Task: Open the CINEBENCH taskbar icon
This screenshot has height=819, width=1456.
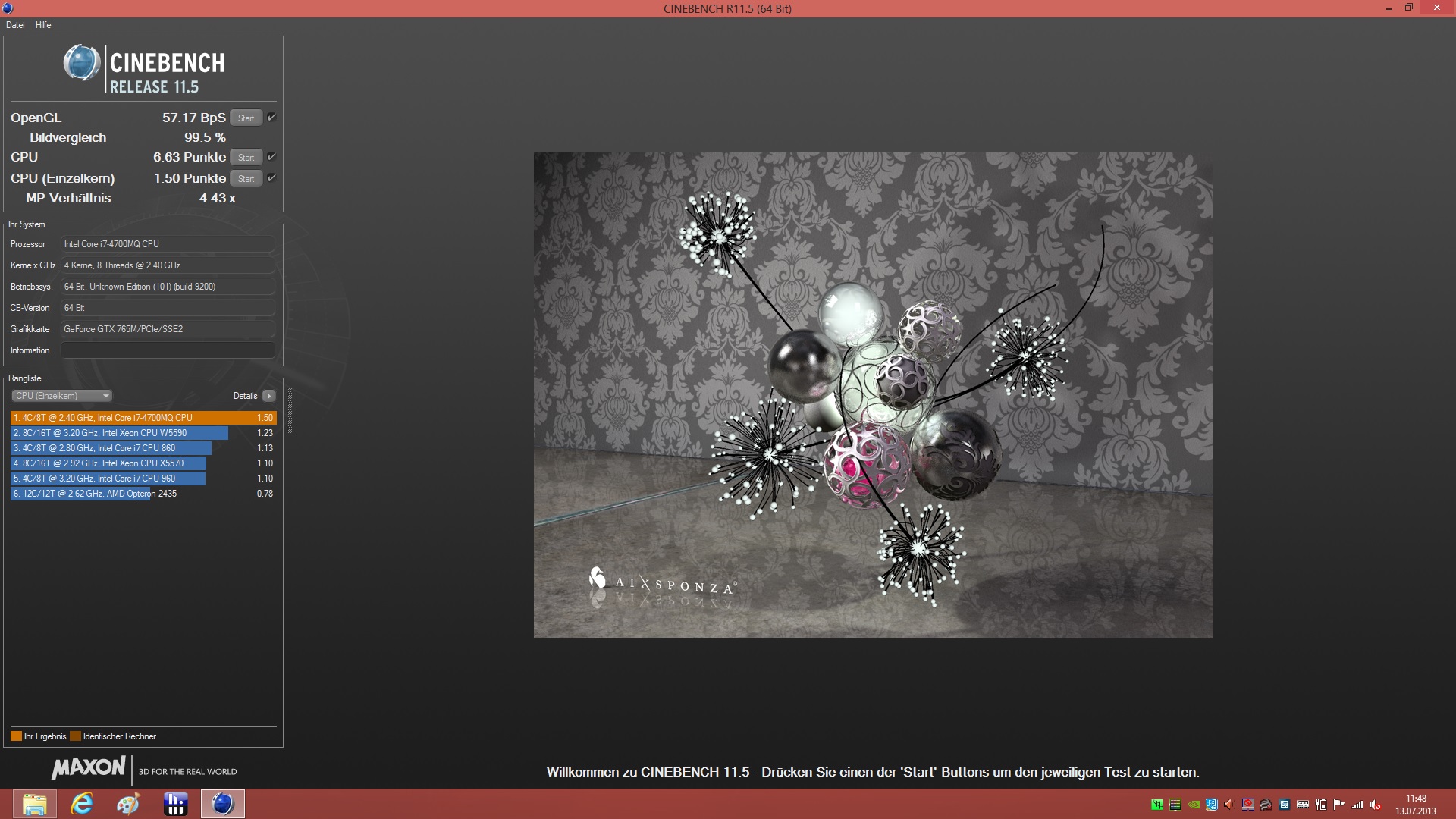Action: click(x=222, y=804)
